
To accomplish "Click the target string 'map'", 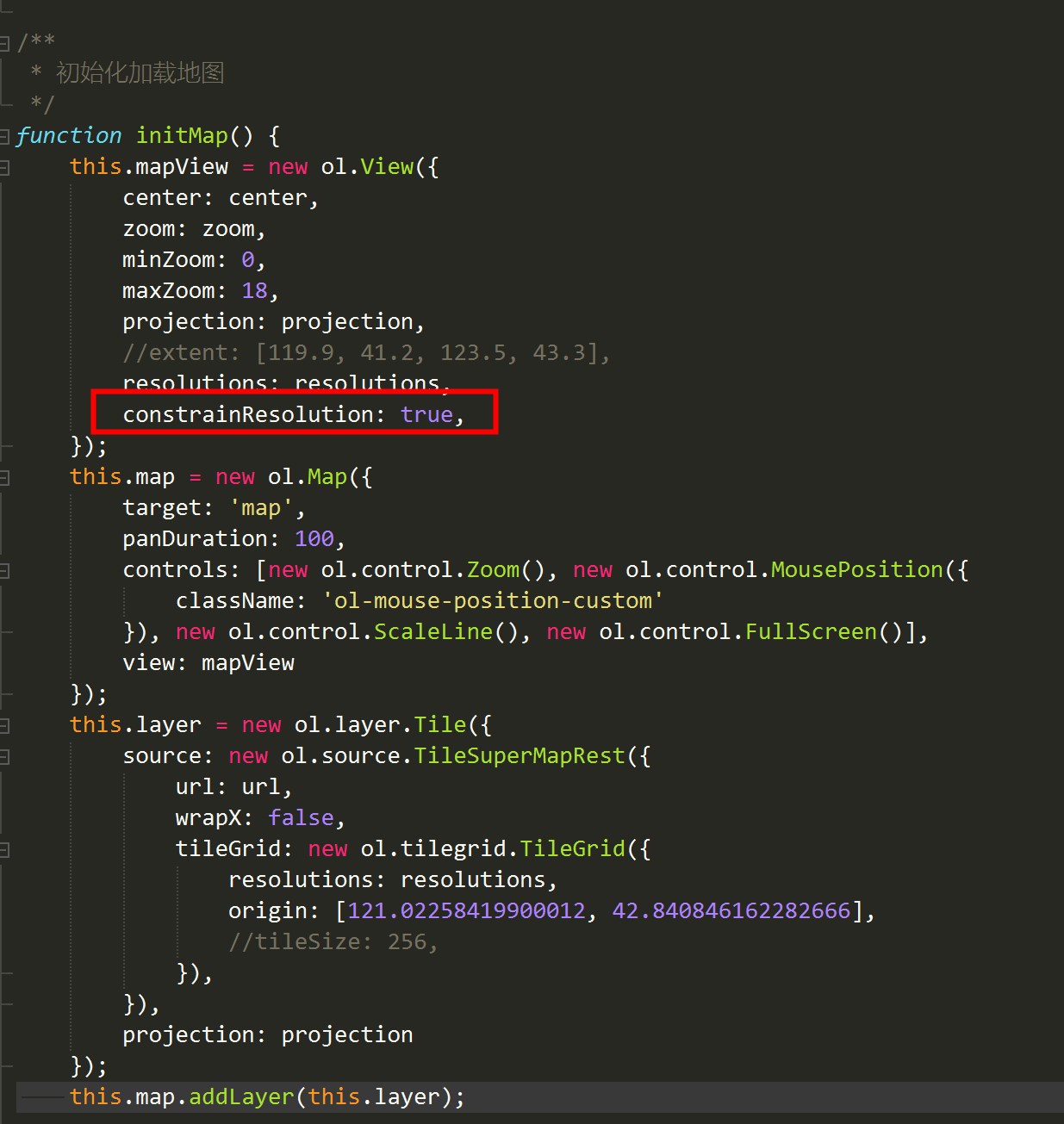I will [x=261, y=507].
